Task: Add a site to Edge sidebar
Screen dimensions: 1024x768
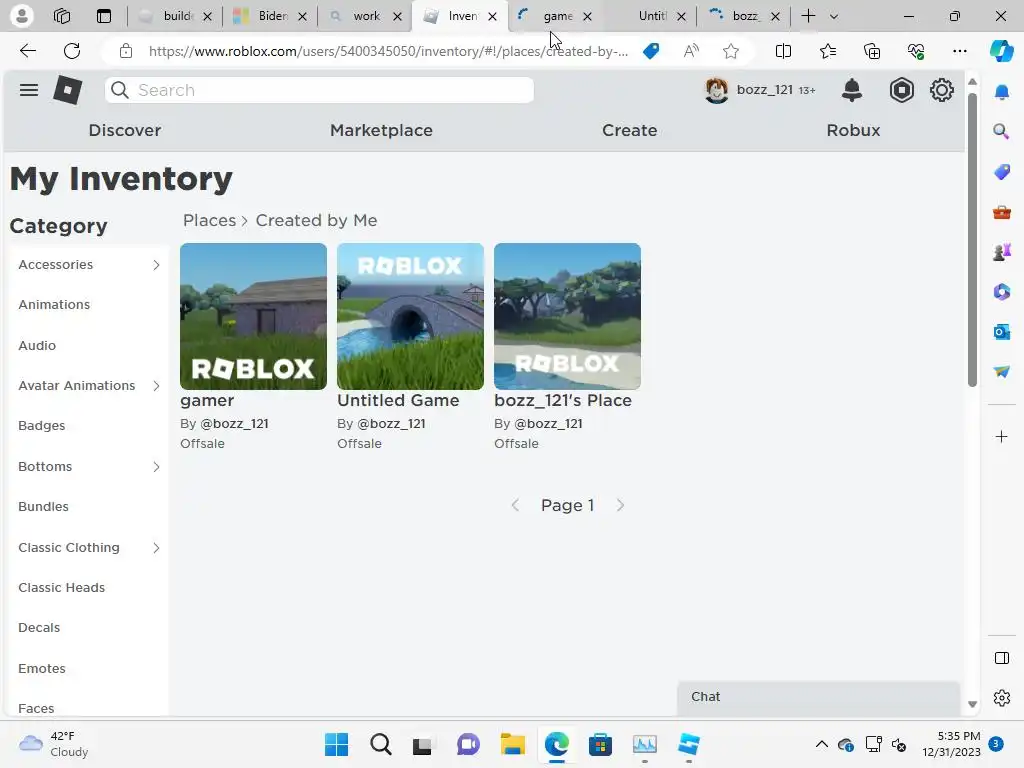Action: click(x=1001, y=436)
